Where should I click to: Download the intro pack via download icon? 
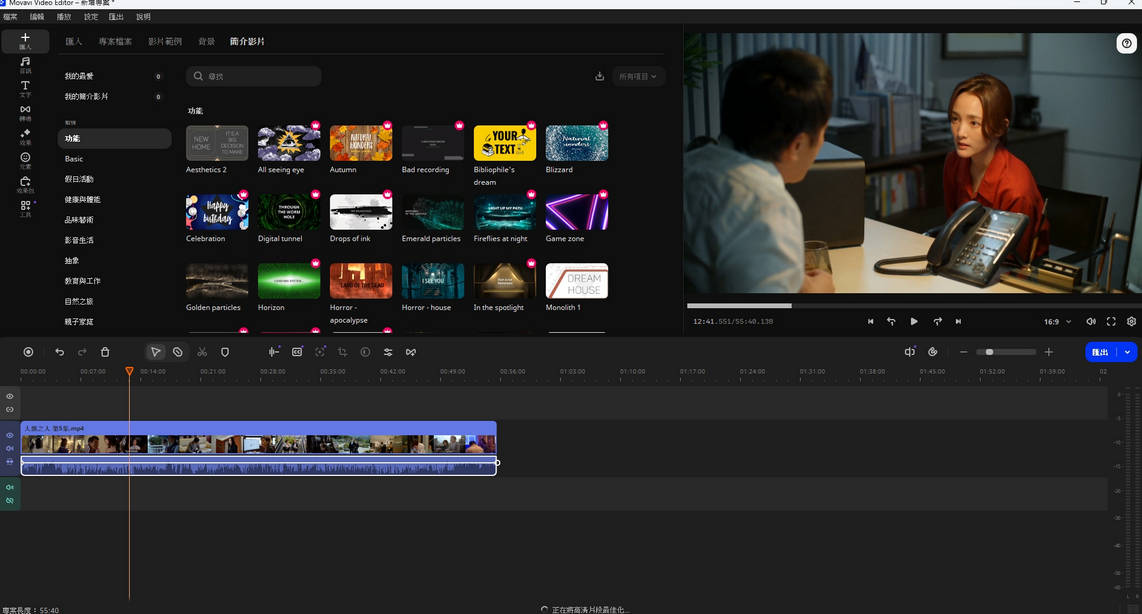[x=599, y=76]
